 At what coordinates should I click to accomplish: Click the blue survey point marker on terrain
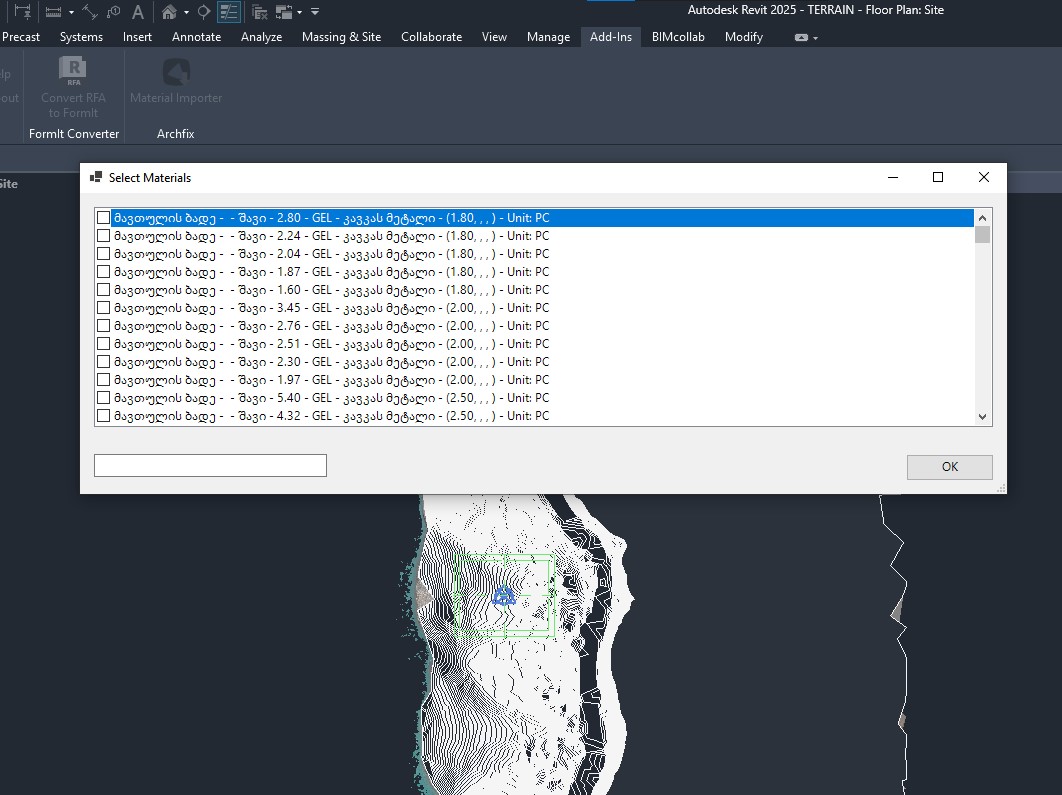click(x=503, y=595)
